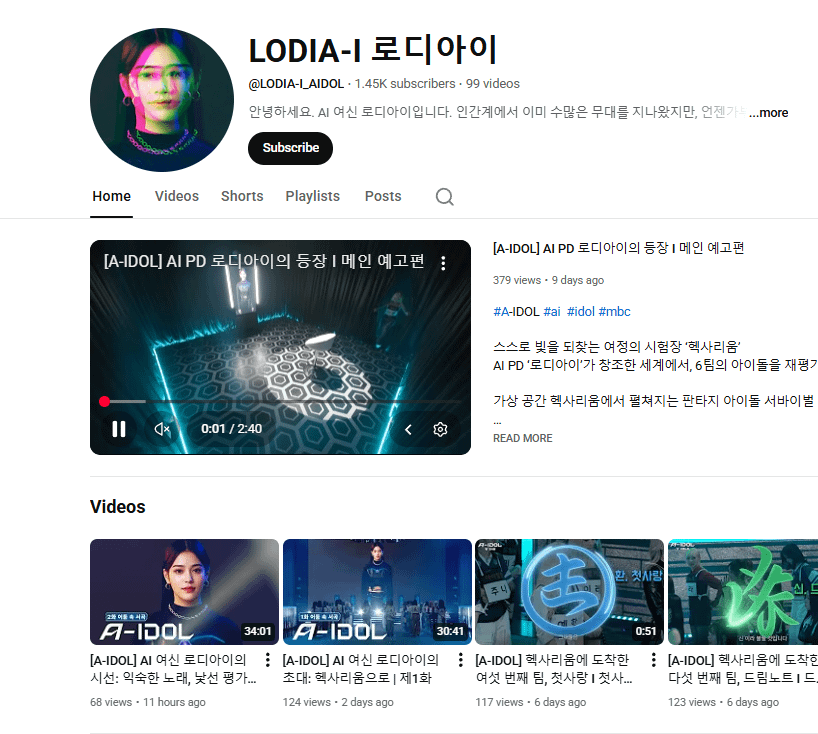Open options for the 34:01 A-IDOL video
This screenshot has height=734, width=818.
click(x=268, y=659)
